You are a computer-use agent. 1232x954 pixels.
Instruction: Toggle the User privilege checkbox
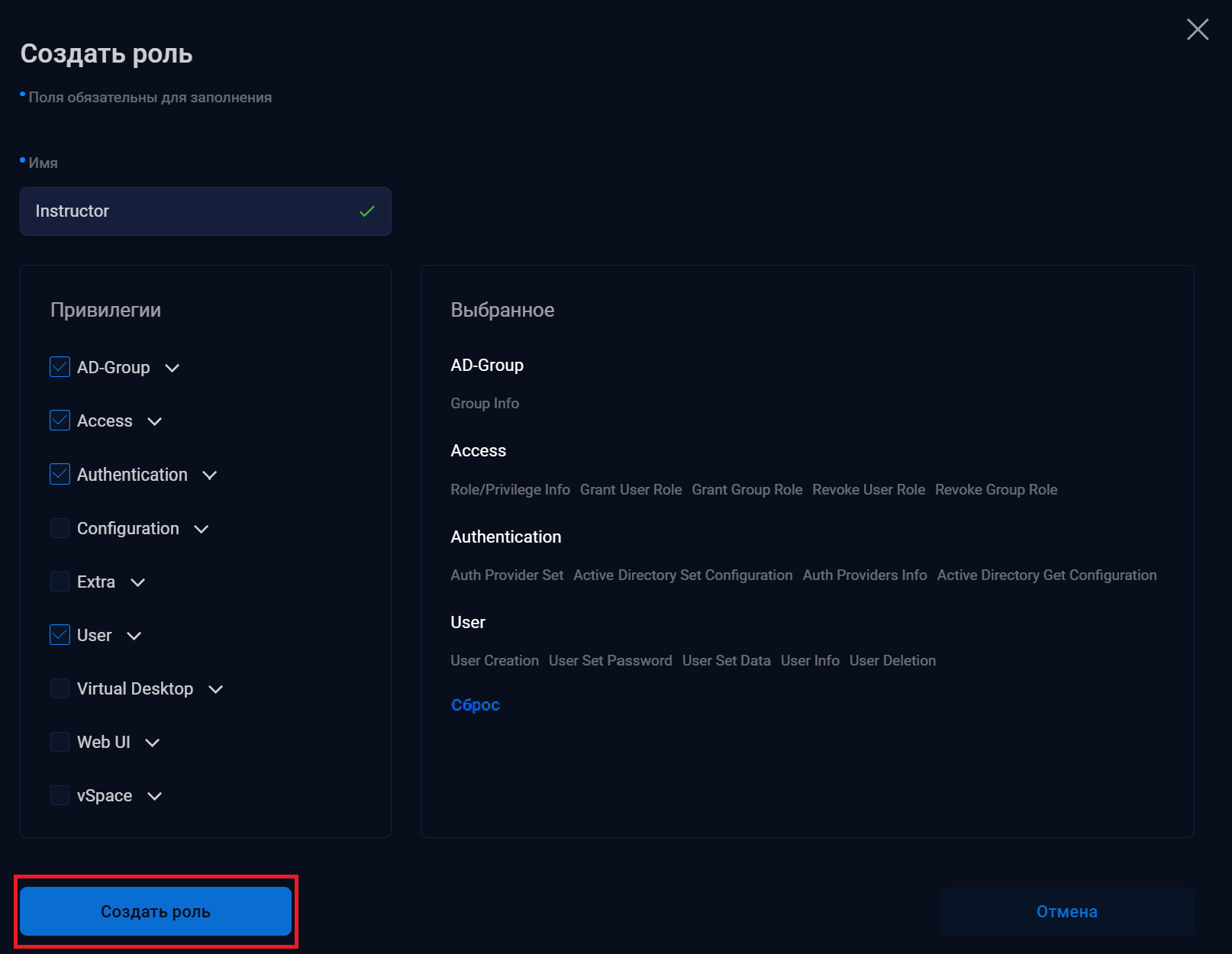60,635
